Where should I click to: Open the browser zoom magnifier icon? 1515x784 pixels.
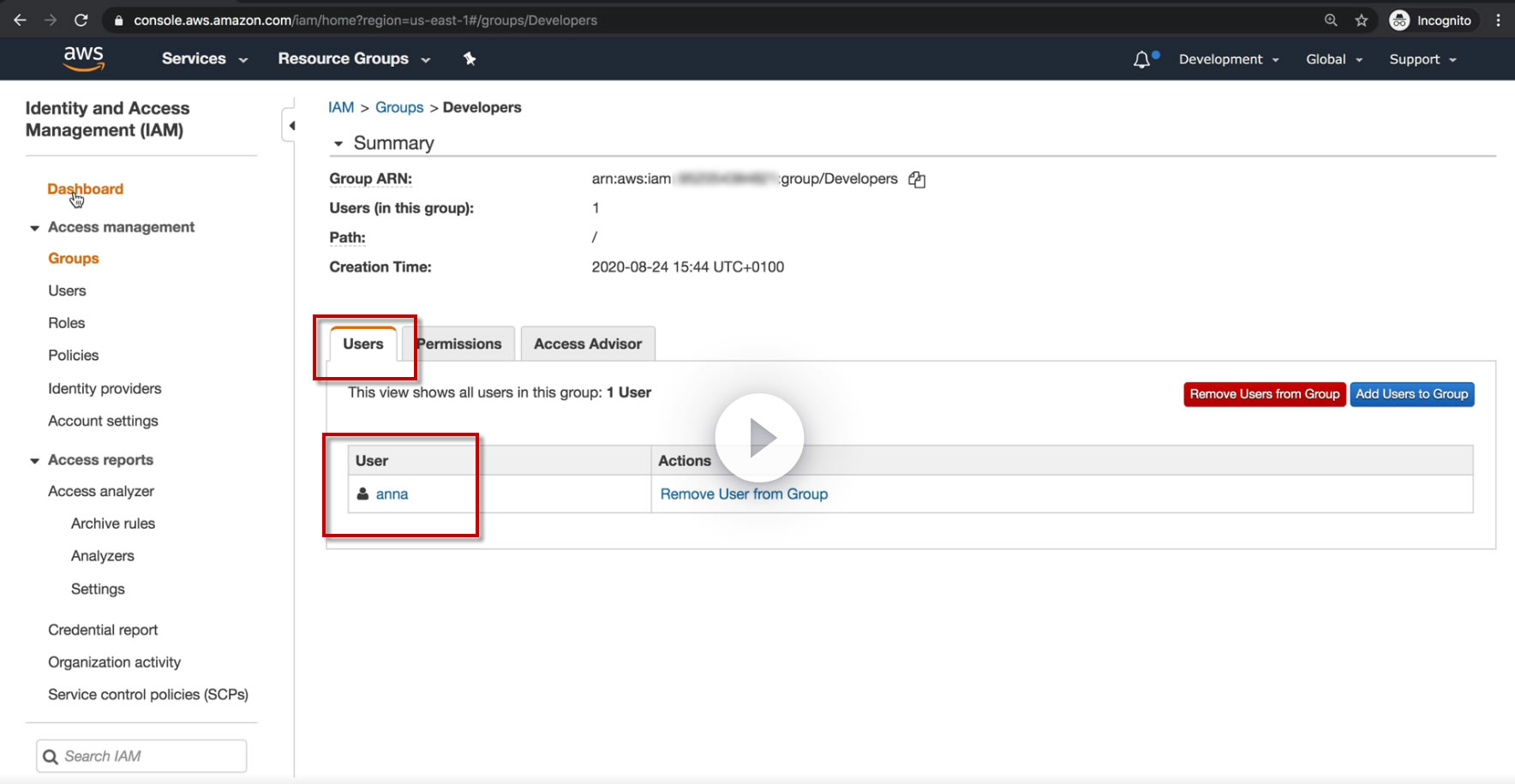[1331, 20]
